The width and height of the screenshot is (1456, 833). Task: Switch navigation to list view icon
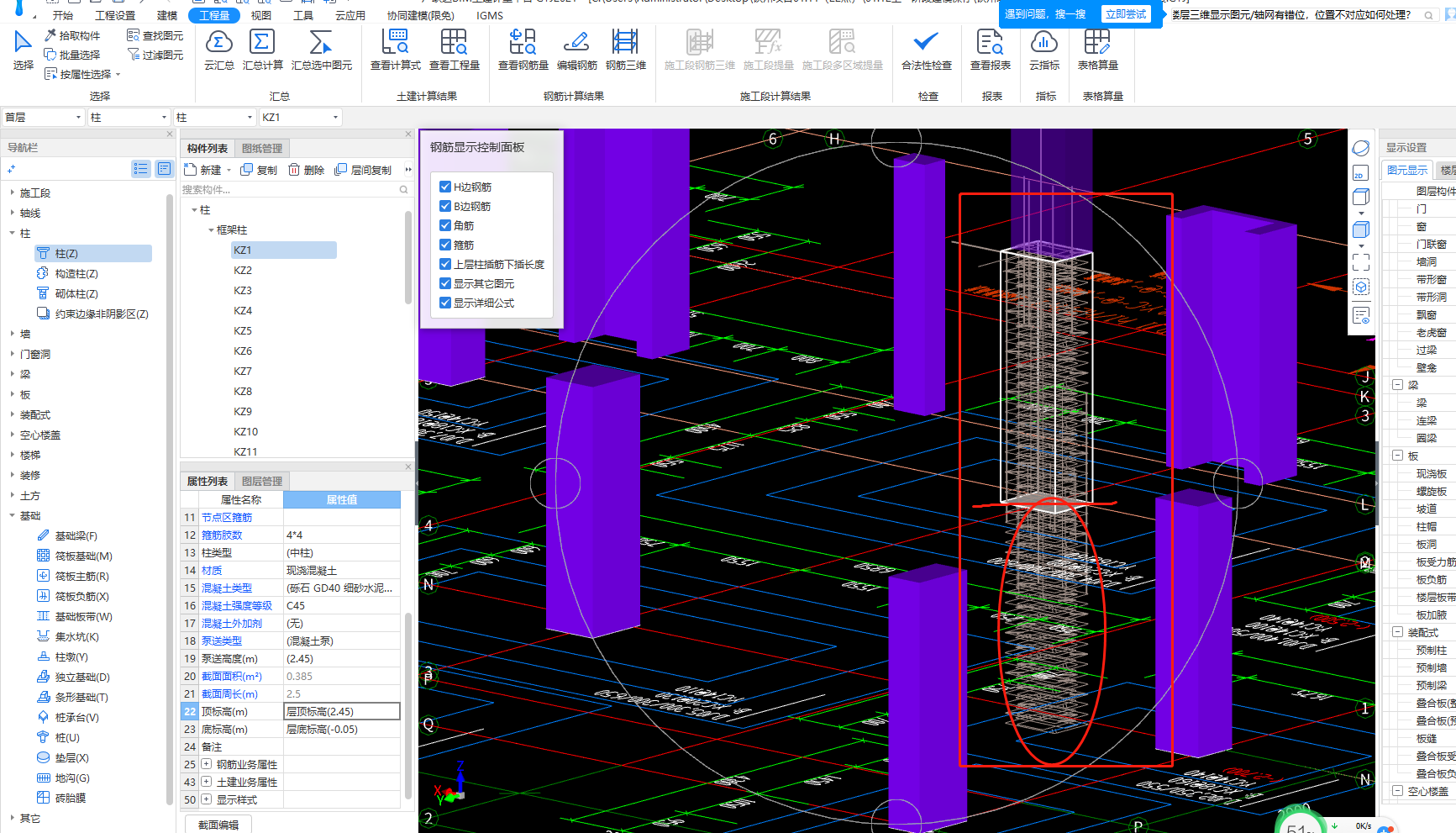140,169
